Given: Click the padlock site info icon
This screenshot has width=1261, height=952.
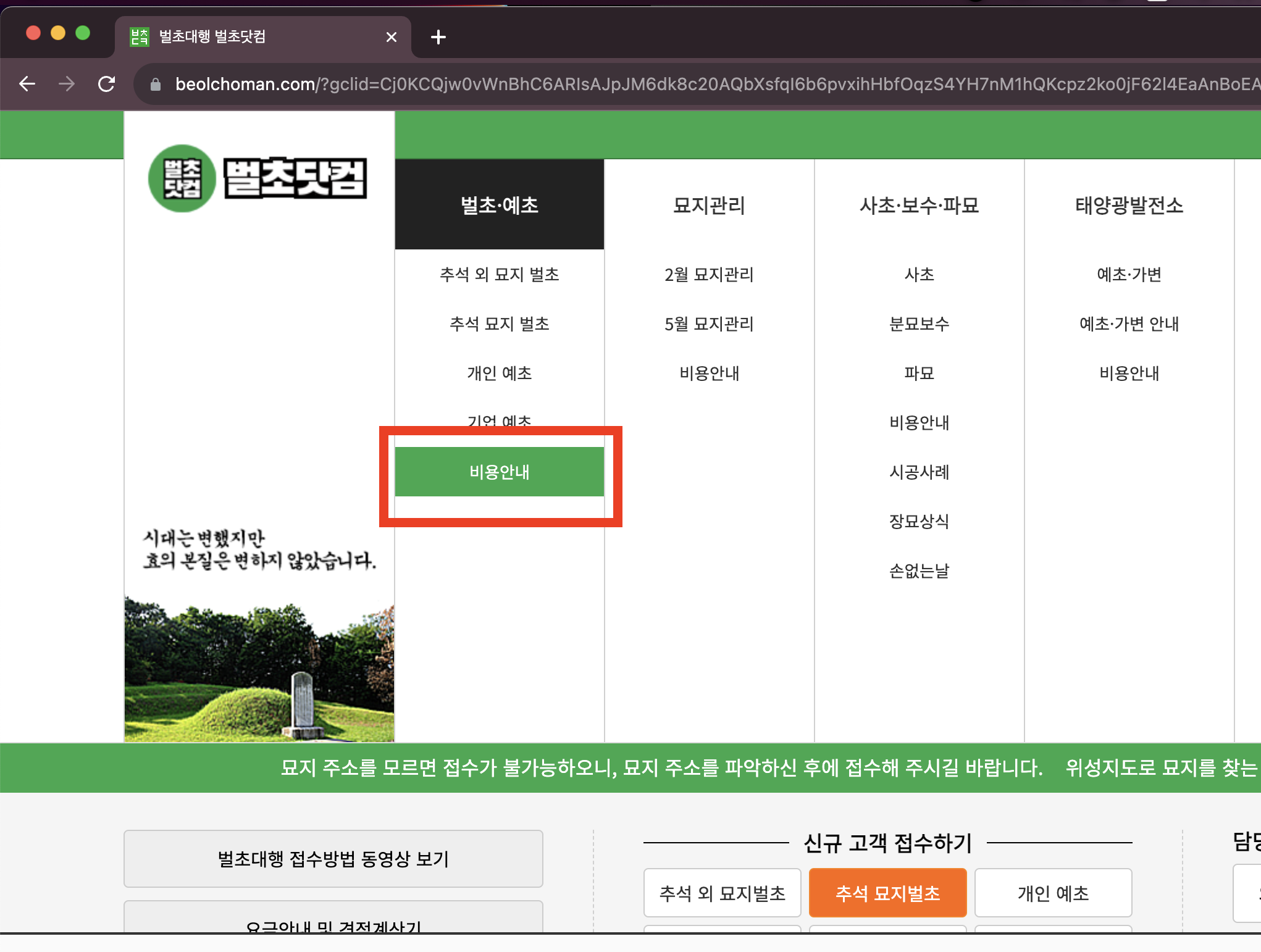Looking at the screenshot, I should [156, 85].
